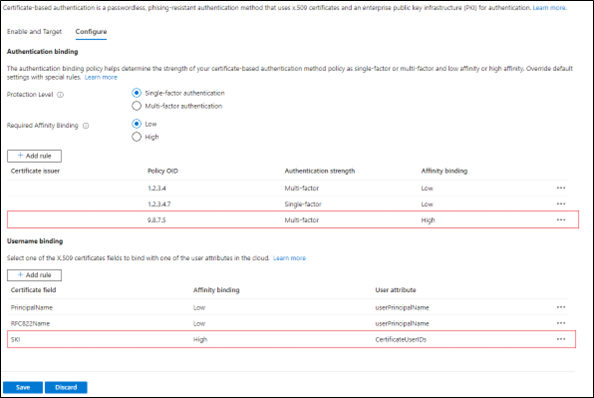The height and width of the screenshot is (398, 594).
Task: Open more options for policy OID 1.2.3.4
Action: 561,188
